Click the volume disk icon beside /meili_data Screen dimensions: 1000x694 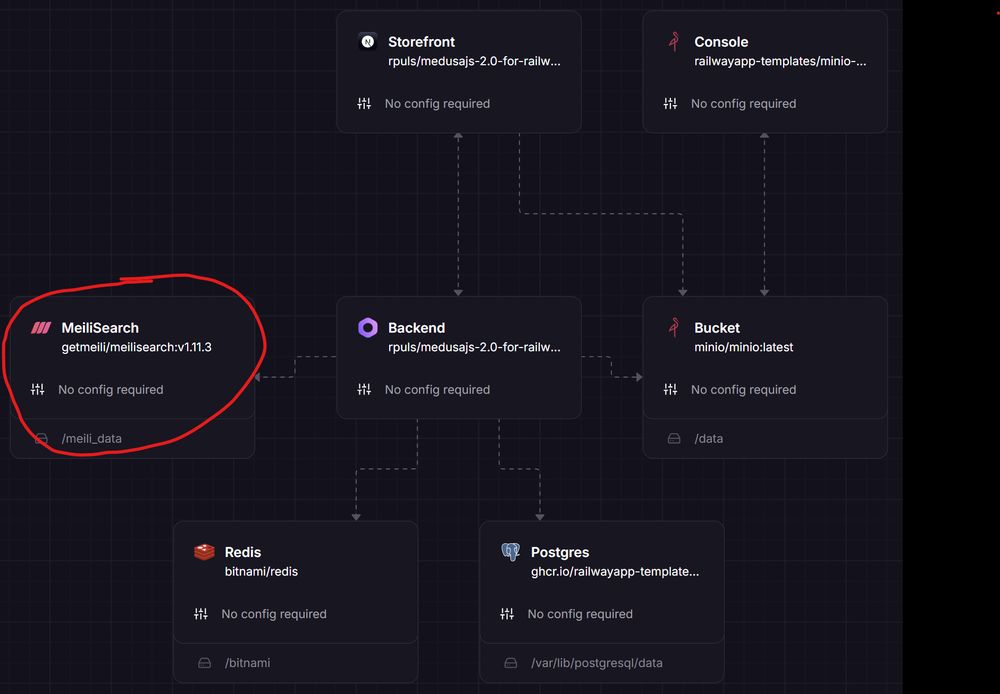pyautogui.click(x=41, y=439)
